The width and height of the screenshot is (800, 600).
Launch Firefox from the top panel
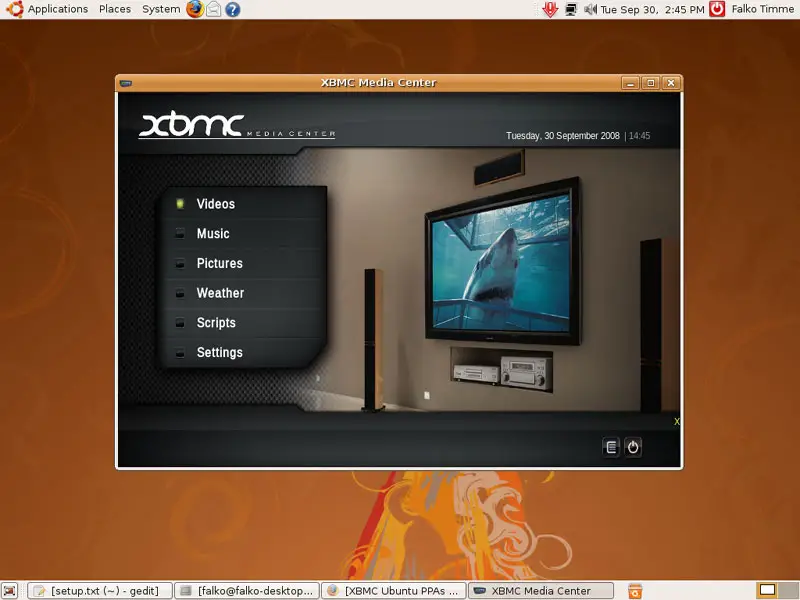pos(194,9)
